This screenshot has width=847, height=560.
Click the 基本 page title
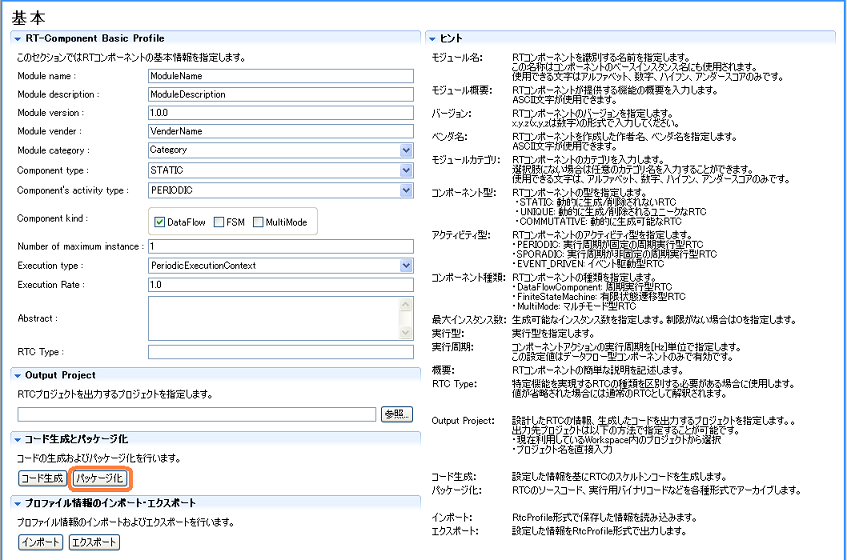click(29, 18)
